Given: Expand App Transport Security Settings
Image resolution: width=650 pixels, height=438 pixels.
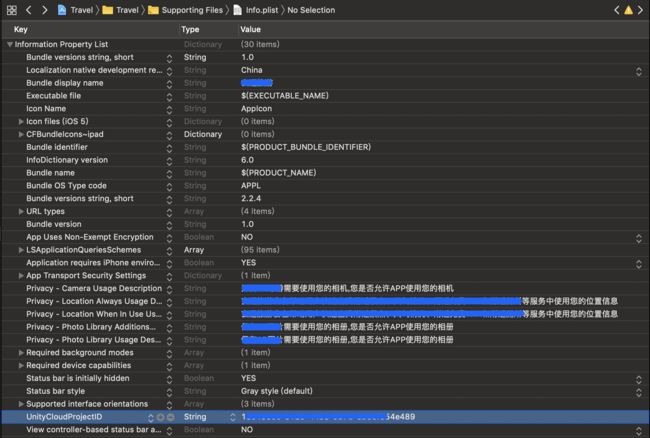Looking at the screenshot, I should 21,276.
